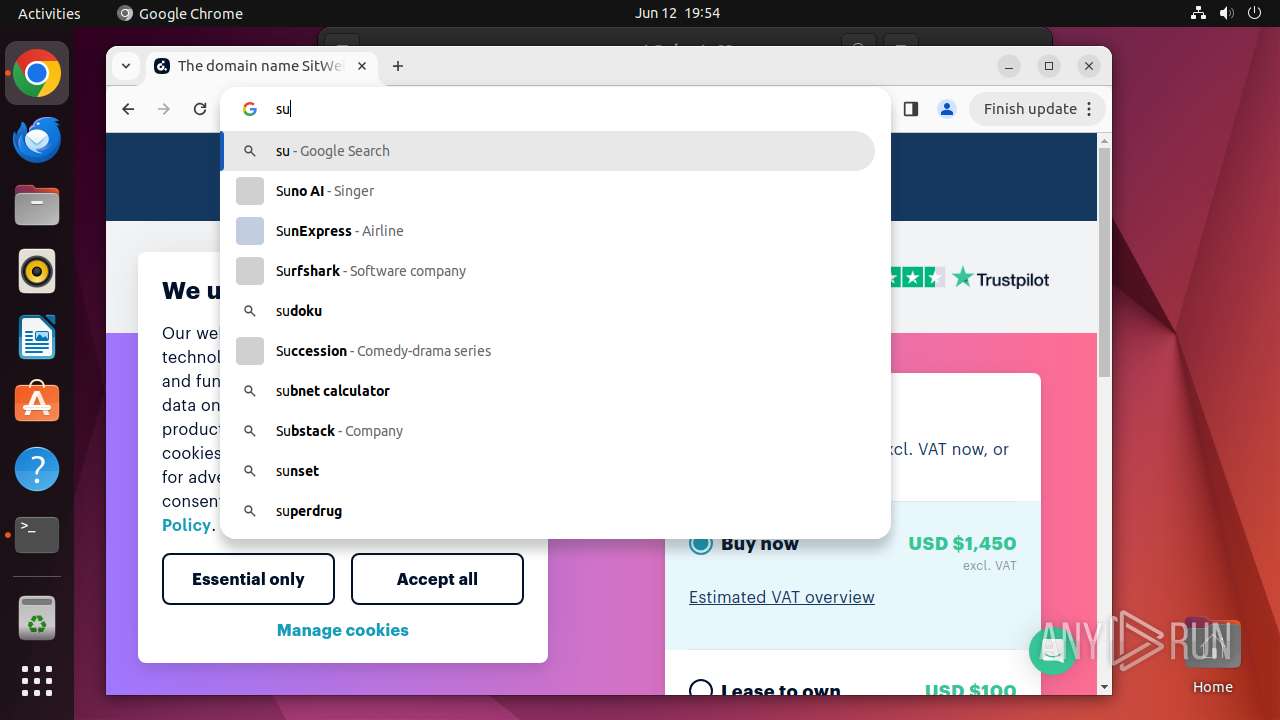Viewport: 1280px width, 720px height.
Task: Close the SitWe domain tab
Action: click(x=362, y=66)
